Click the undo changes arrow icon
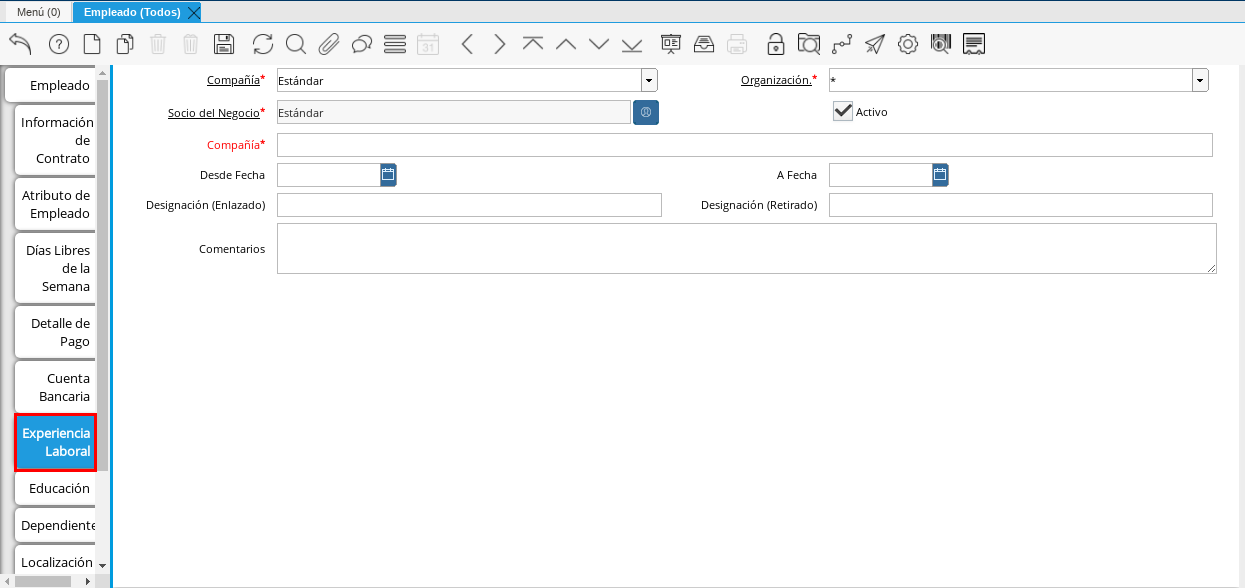Image resolution: width=1245 pixels, height=588 pixels. [x=20, y=44]
